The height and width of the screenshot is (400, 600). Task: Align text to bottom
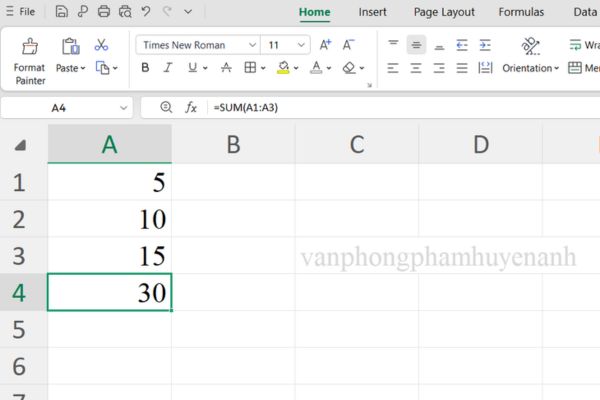[x=439, y=46]
